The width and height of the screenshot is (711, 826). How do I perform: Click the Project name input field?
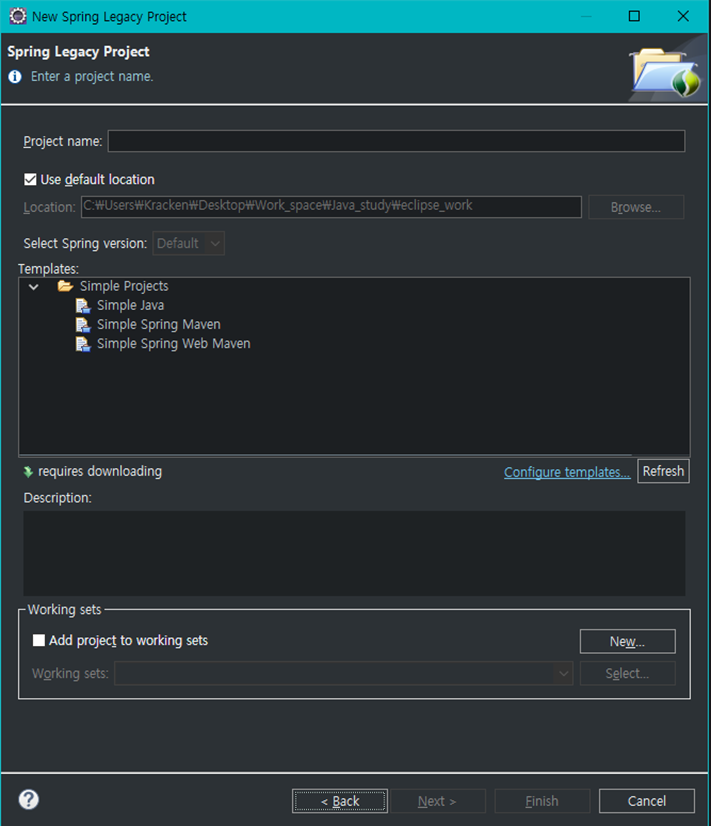396,141
